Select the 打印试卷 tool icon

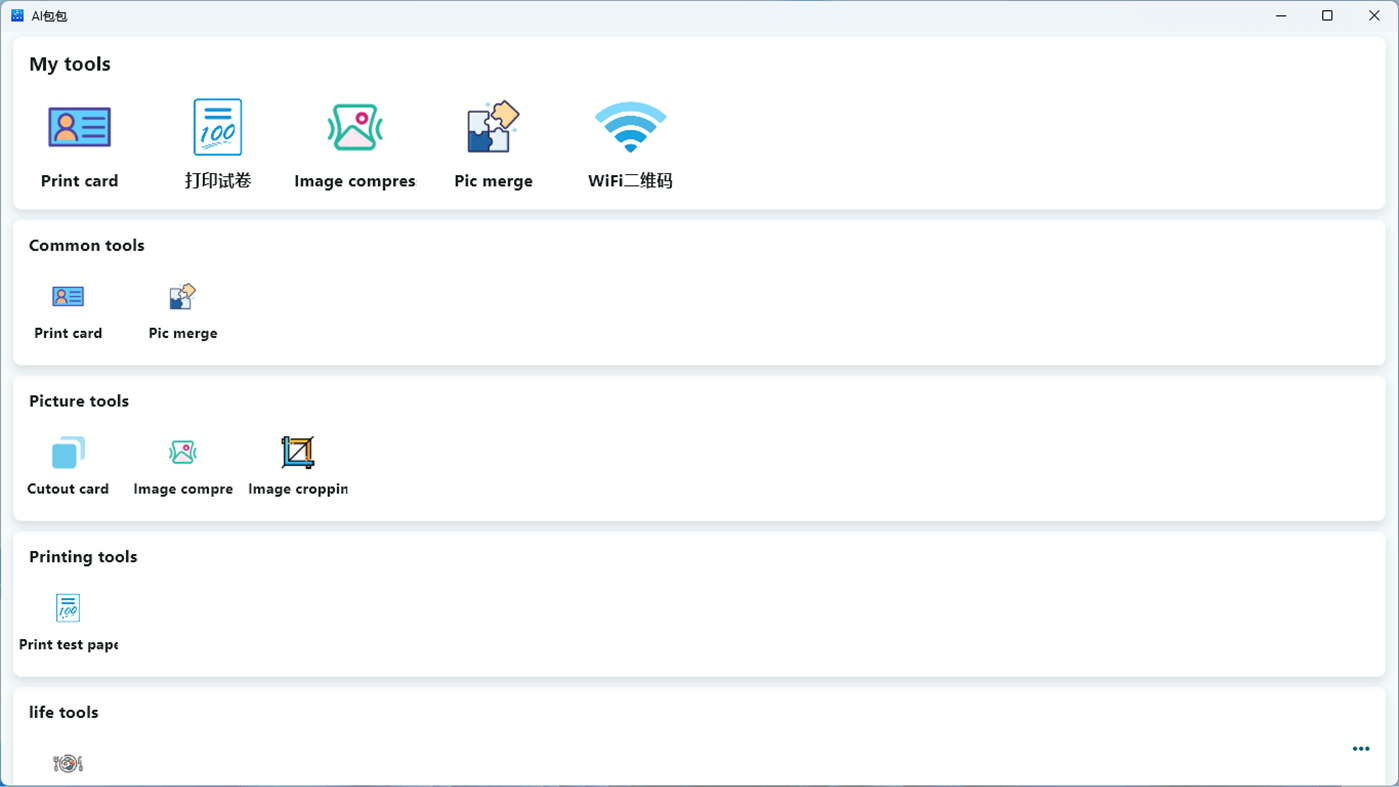(217, 127)
